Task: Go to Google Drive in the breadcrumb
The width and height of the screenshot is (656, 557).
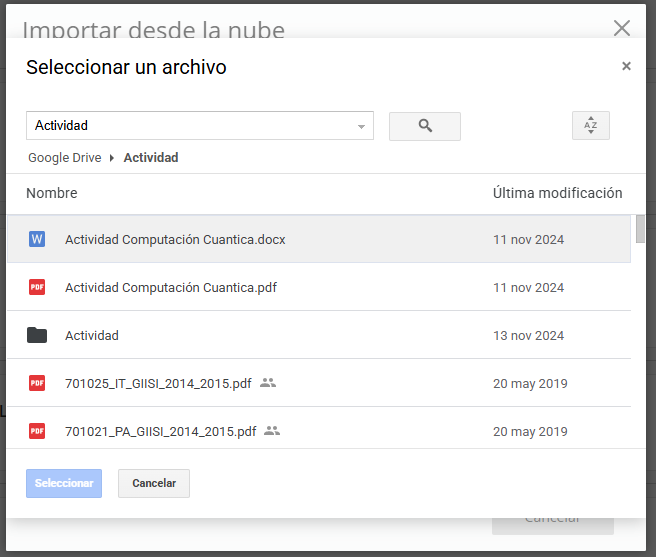Action: (x=64, y=158)
